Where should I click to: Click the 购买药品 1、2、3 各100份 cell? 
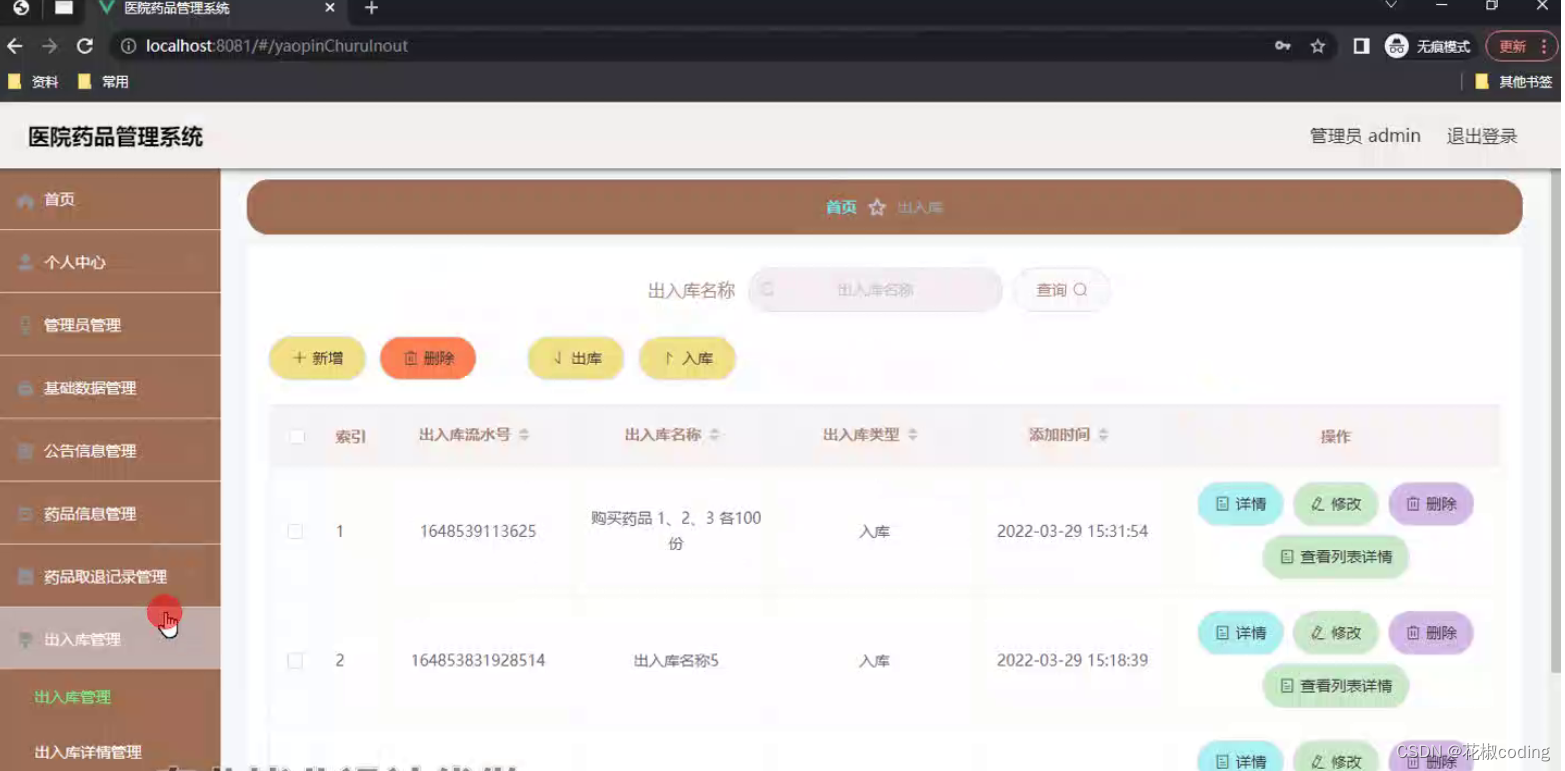[676, 531]
